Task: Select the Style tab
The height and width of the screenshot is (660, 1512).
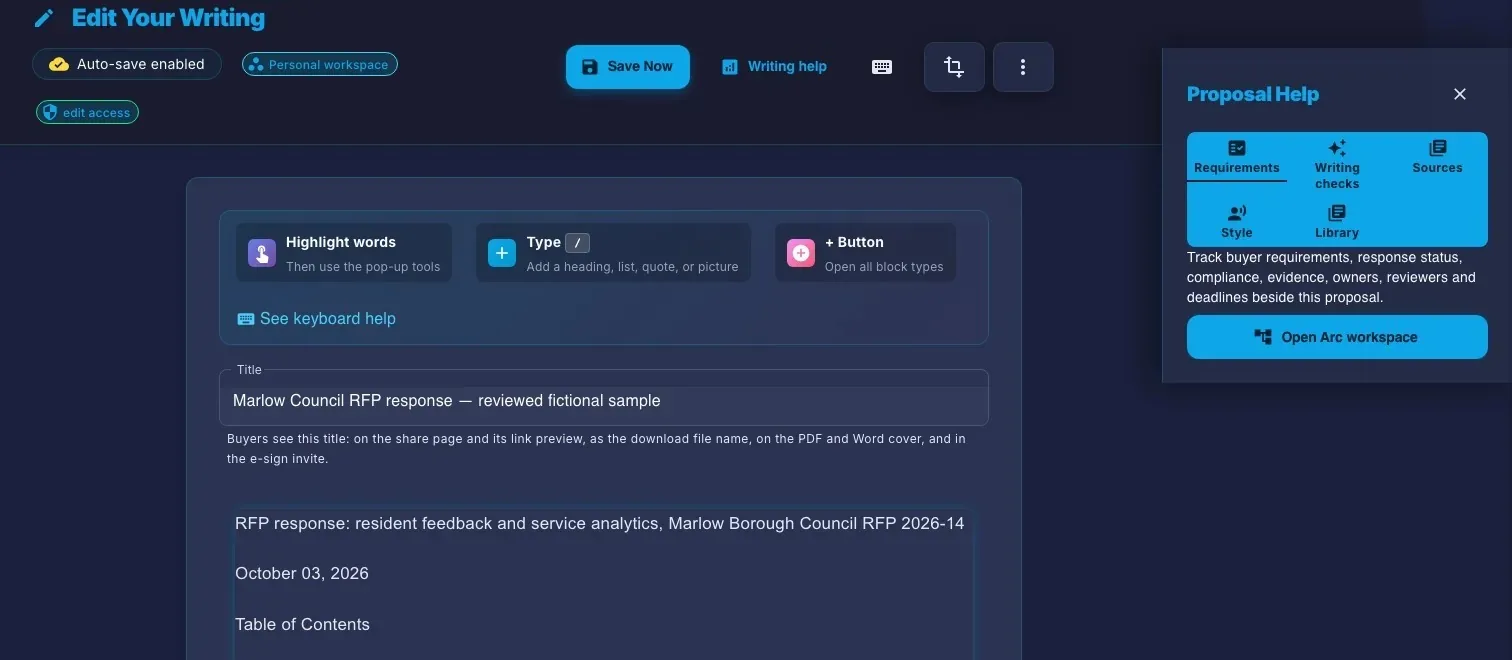Action: (x=1237, y=222)
